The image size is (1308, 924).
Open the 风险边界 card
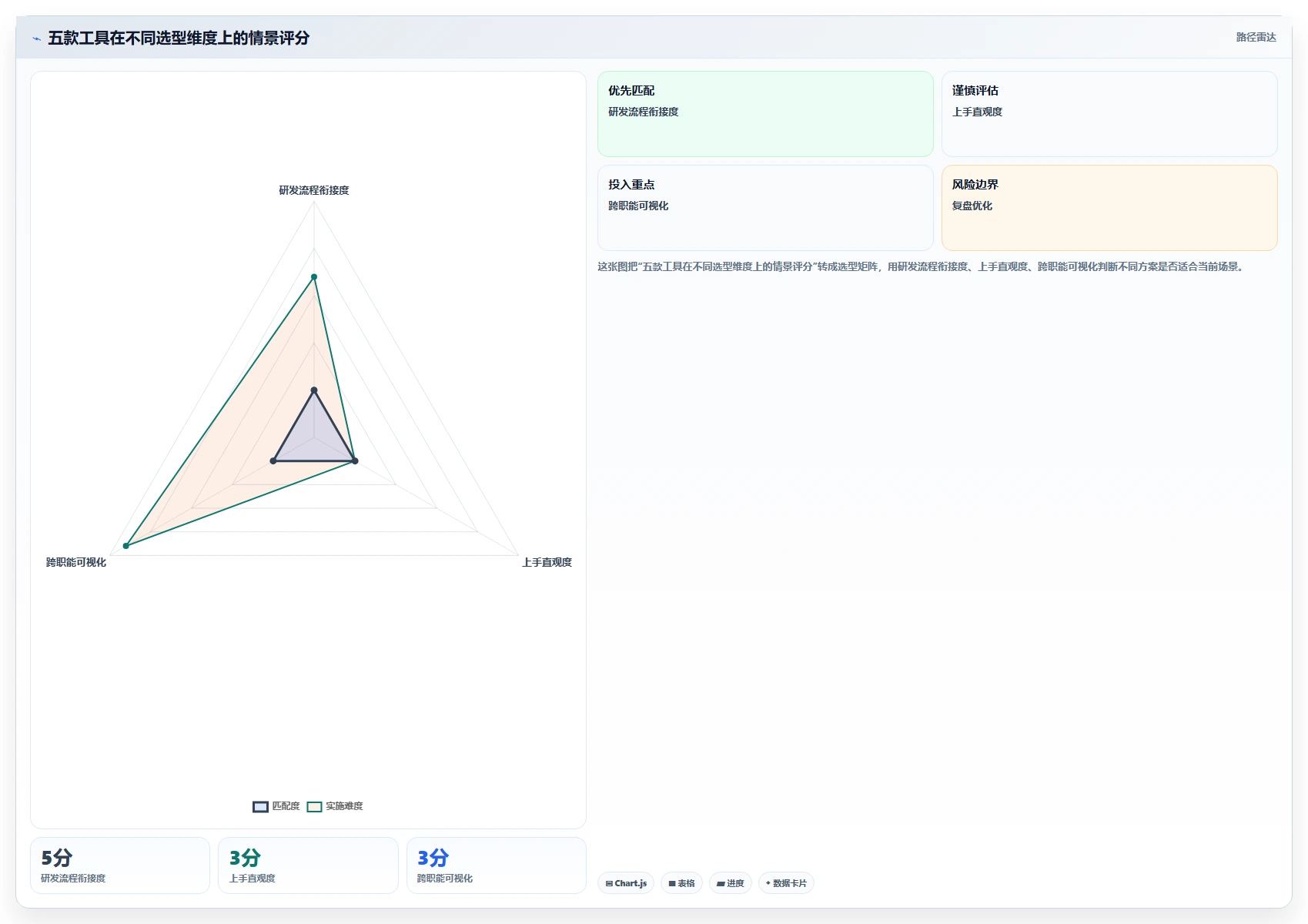coord(1109,208)
